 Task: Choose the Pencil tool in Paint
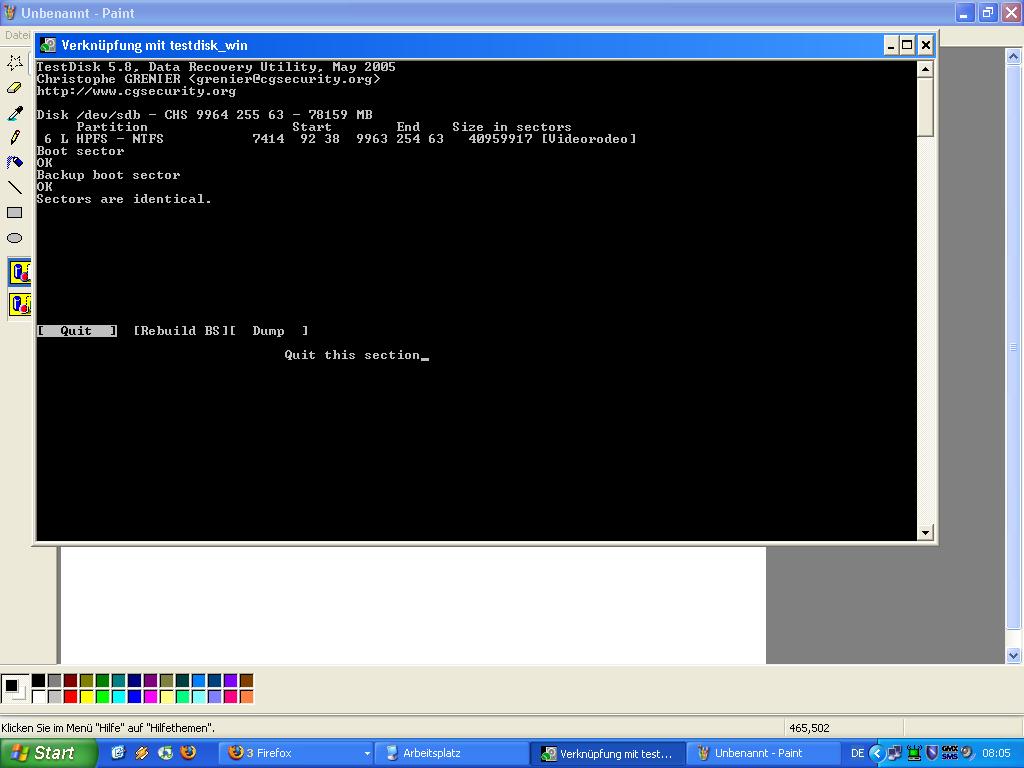click(x=14, y=138)
